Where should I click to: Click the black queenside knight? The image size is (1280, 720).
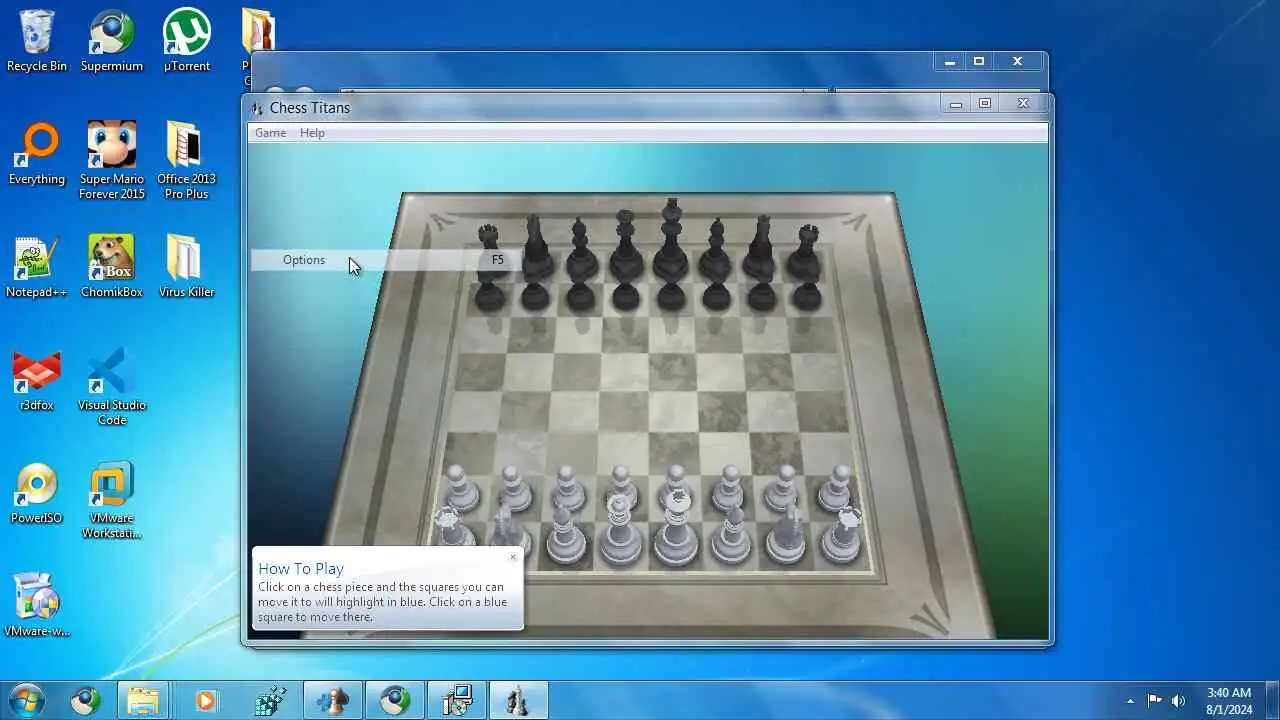tap(535, 248)
